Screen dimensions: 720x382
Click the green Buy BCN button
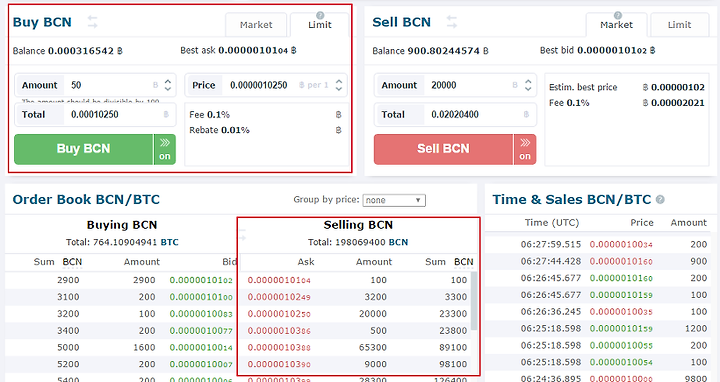pyautogui.click(x=84, y=149)
